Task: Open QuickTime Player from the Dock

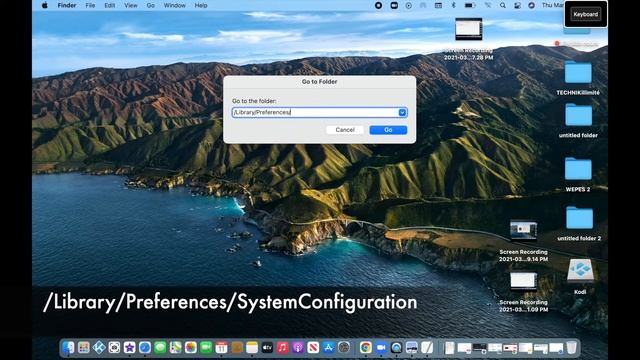Action: [x=396, y=347]
